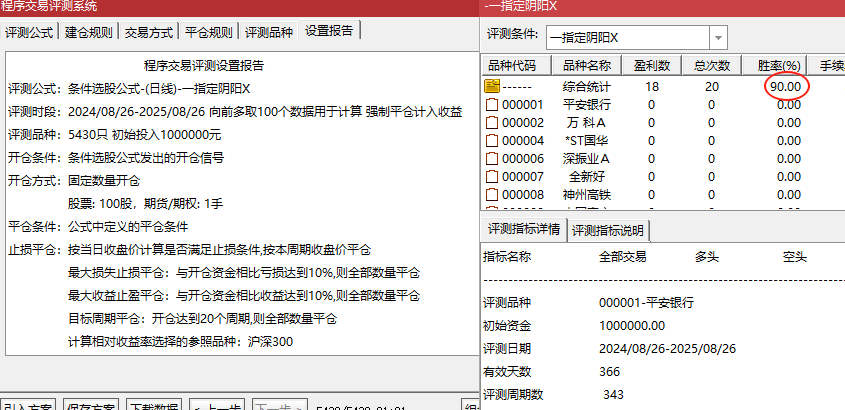845x410 pixels.
Task: Click the document icon for stock 000004
Action: tap(492, 140)
